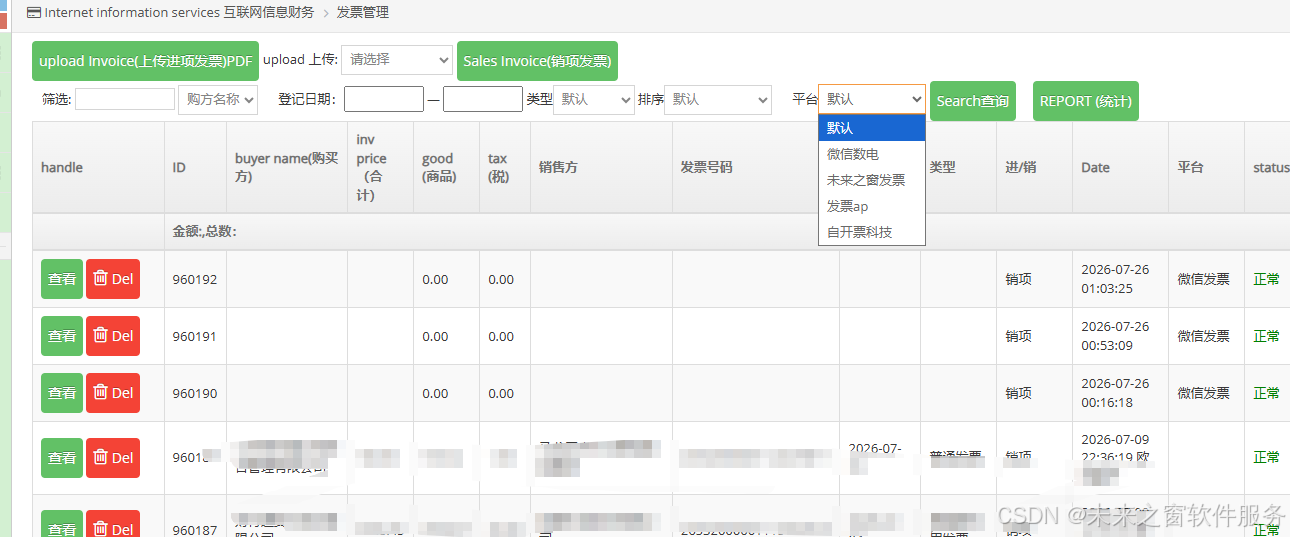
Task: Click the breadcrumb icon before Internet information services
Action: (34, 13)
